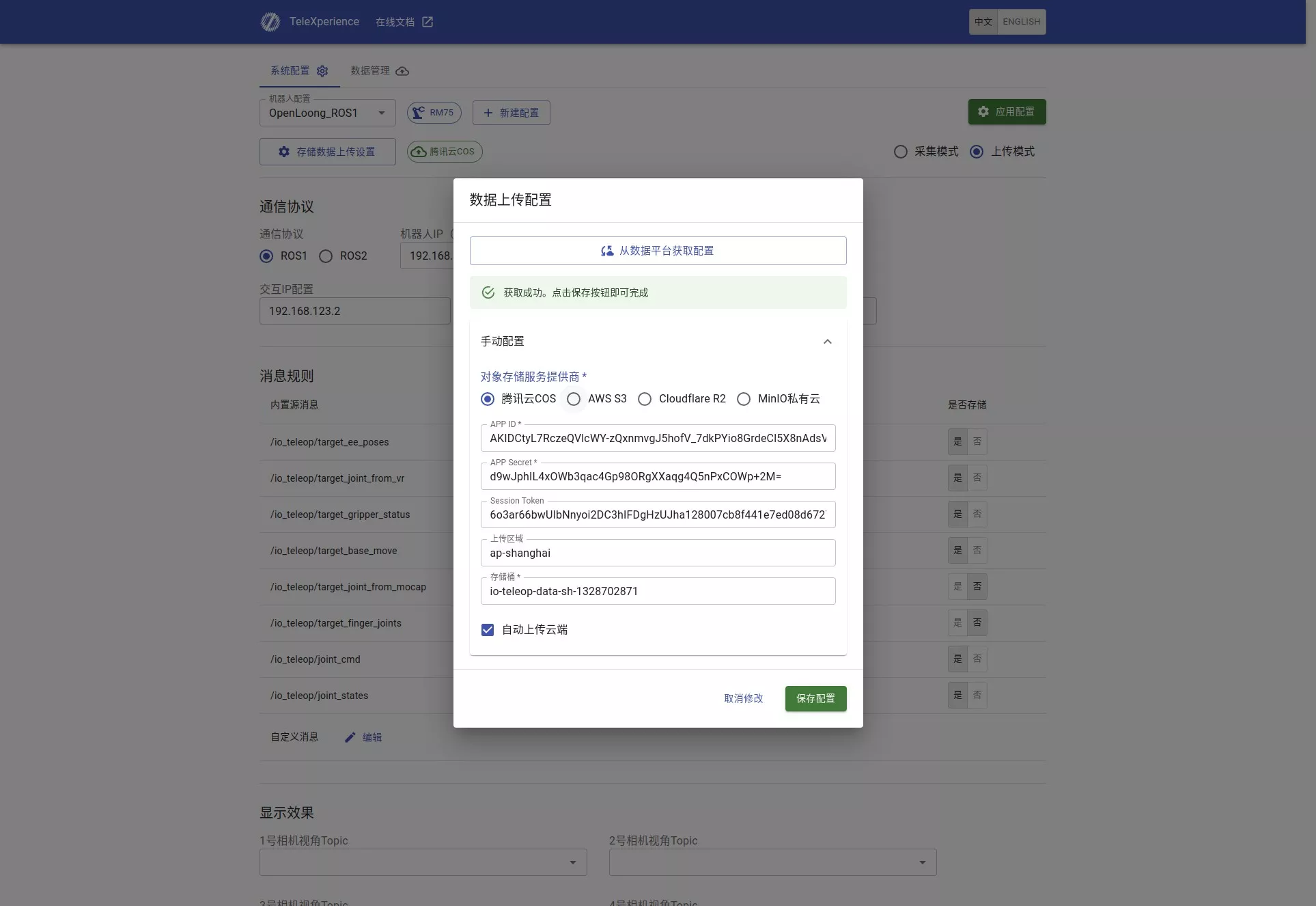Set 是 for /io_teleop/target_joint_from_vr storage
Image resolution: width=1316 pixels, height=906 pixels.
(x=957, y=478)
